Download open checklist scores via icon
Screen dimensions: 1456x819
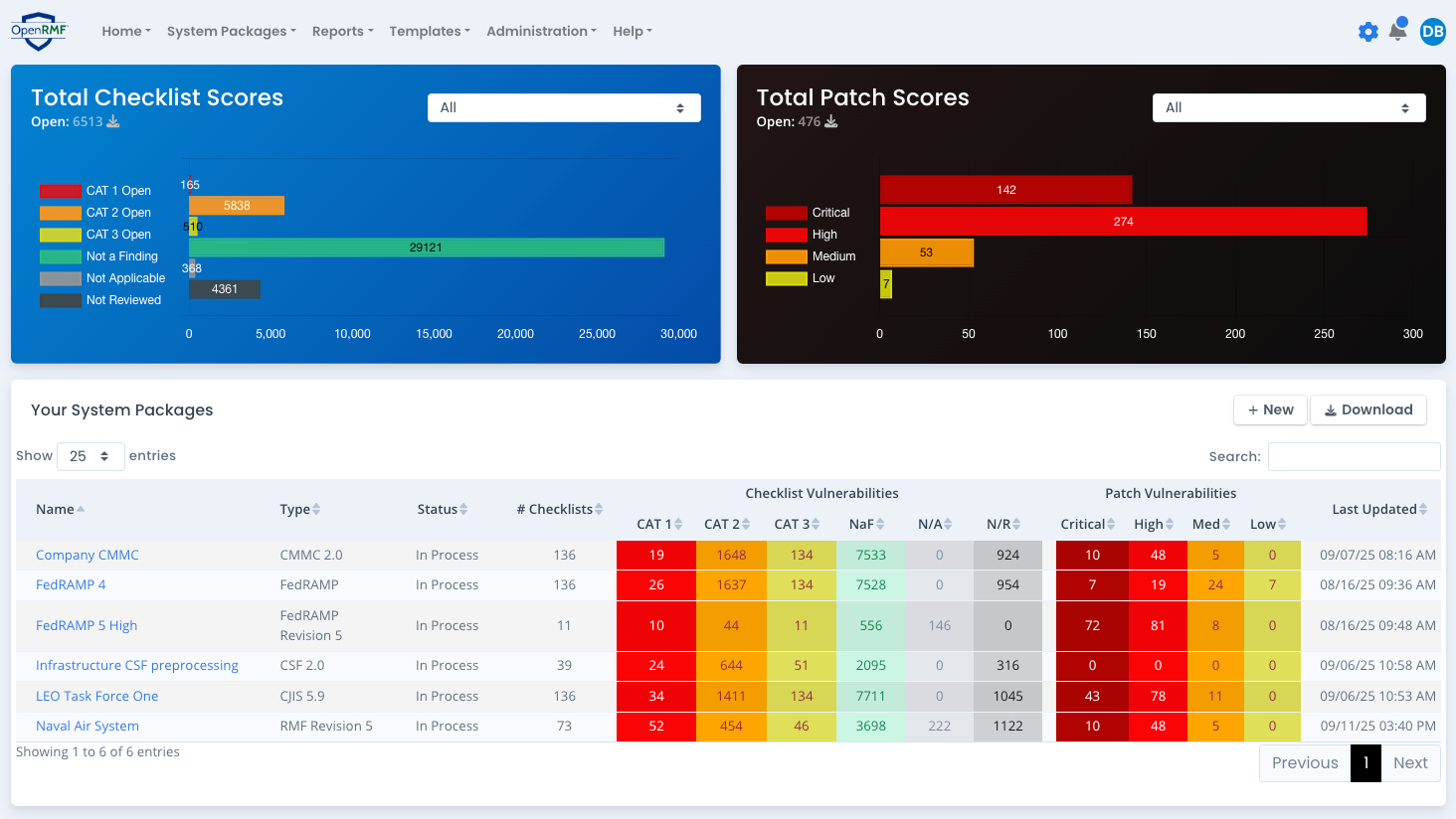click(113, 121)
